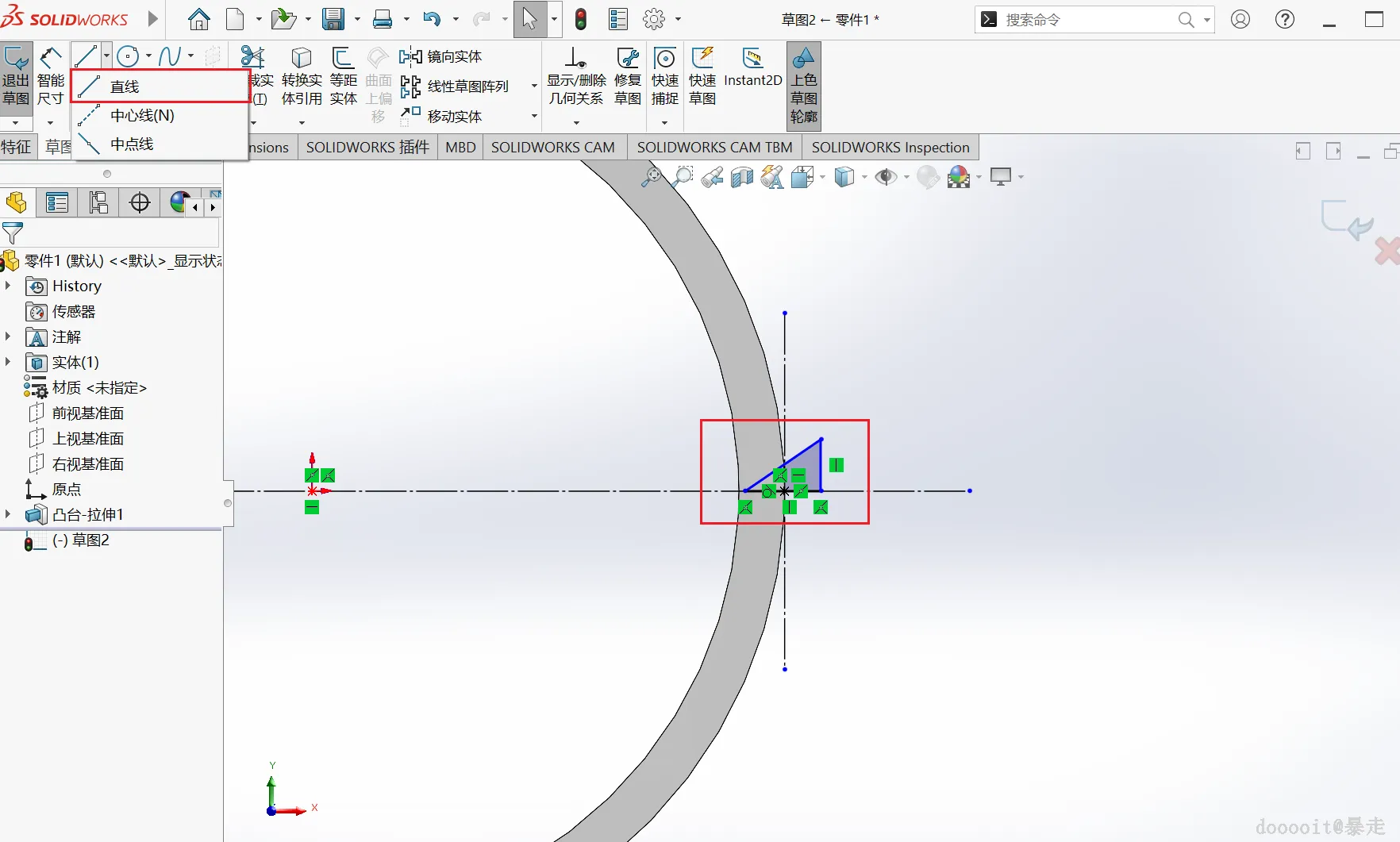This screenshot has height=842, width=1400.
Task: Click the Save icon
Action: tap(333, 19)
